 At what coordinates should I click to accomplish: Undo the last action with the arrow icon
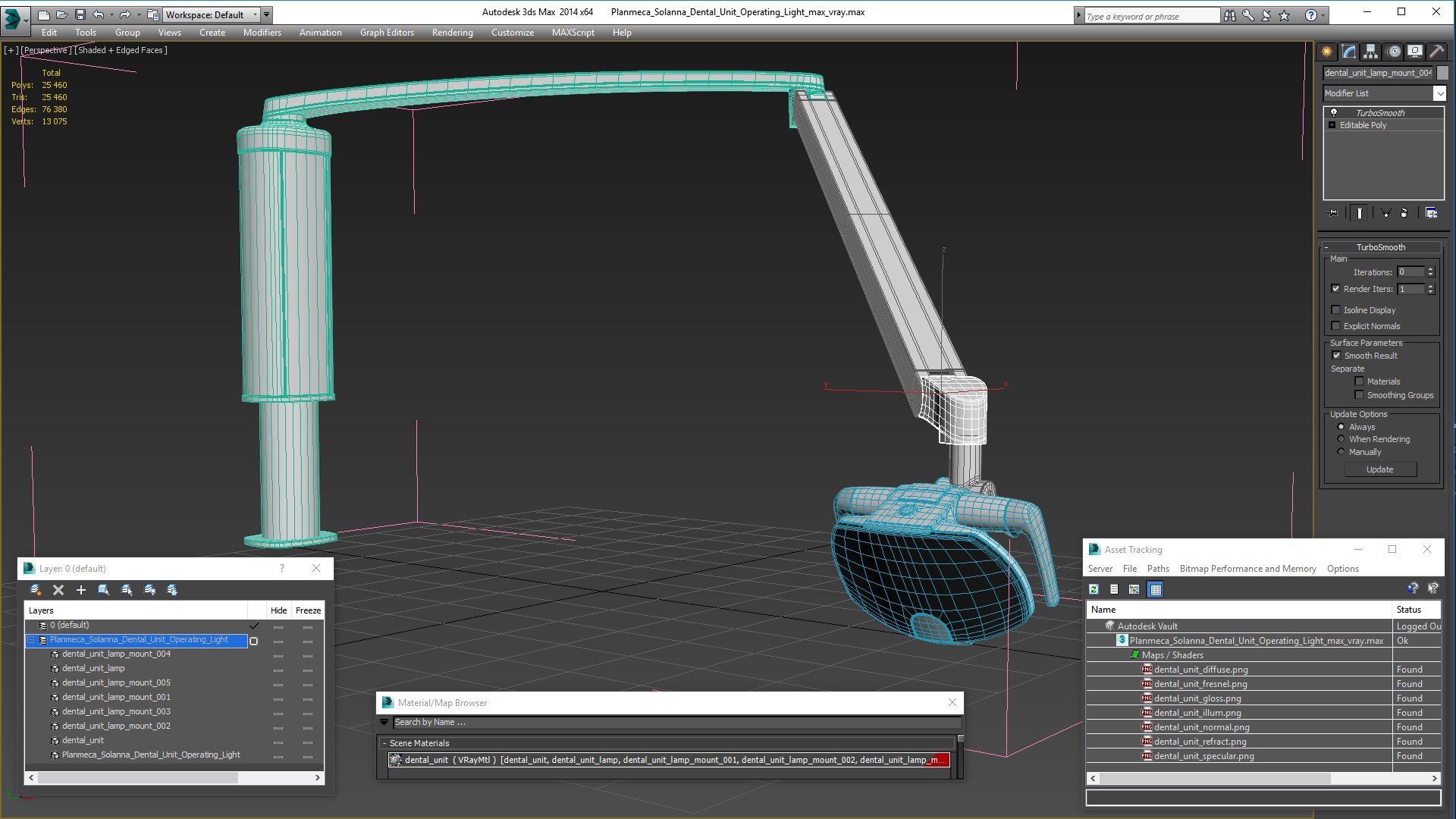[x=99, y=14]
